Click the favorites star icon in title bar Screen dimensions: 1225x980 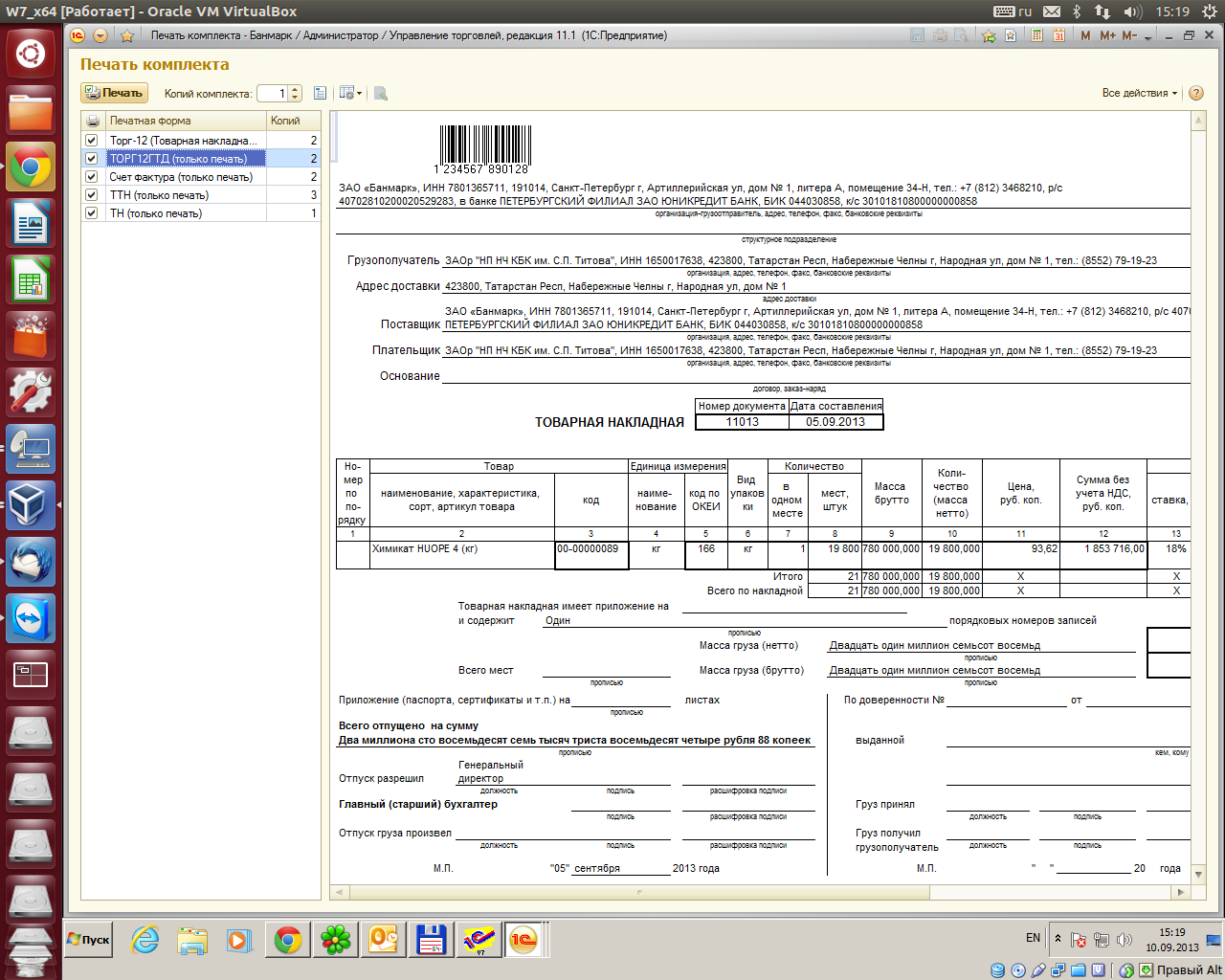(x=126, y=35)
